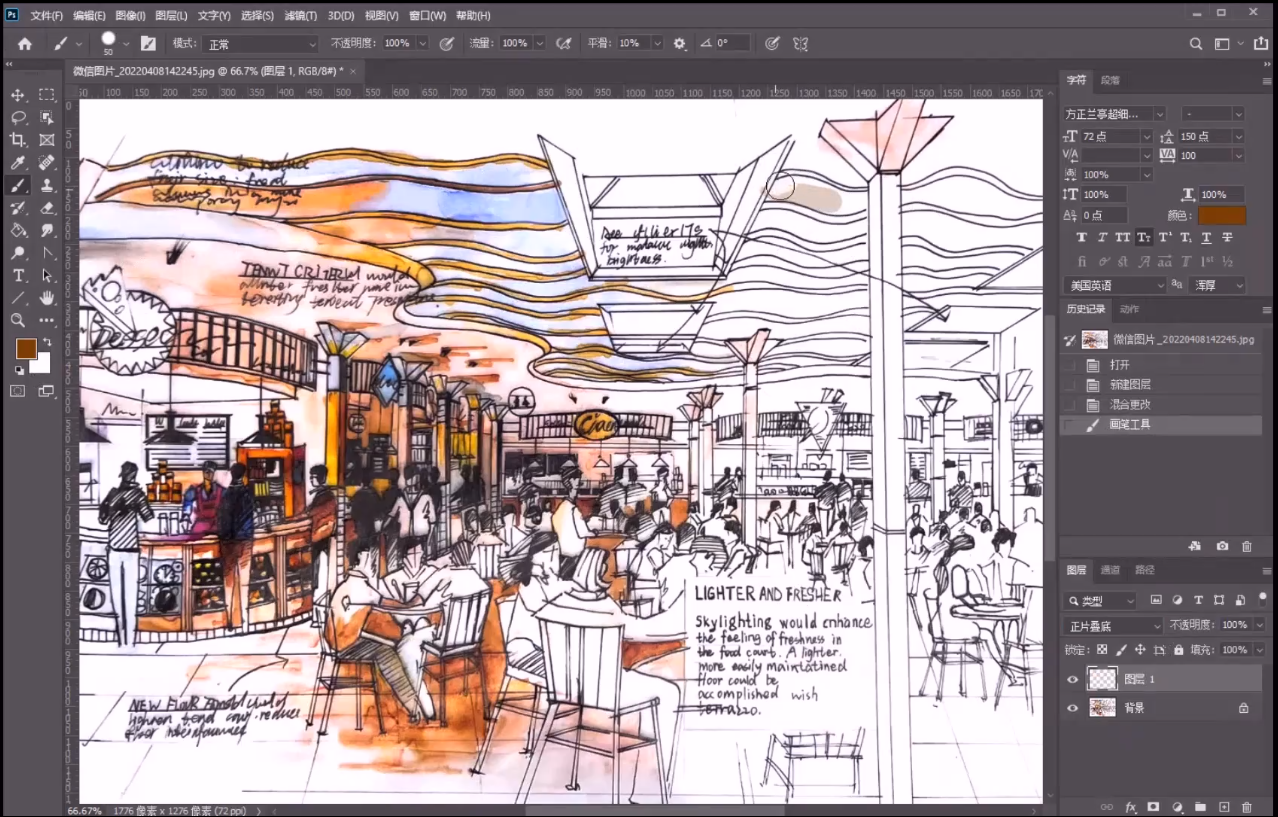Click the brown foreground color swatch
This screenshot has width=1278, height=817.
tap(26, 348)
